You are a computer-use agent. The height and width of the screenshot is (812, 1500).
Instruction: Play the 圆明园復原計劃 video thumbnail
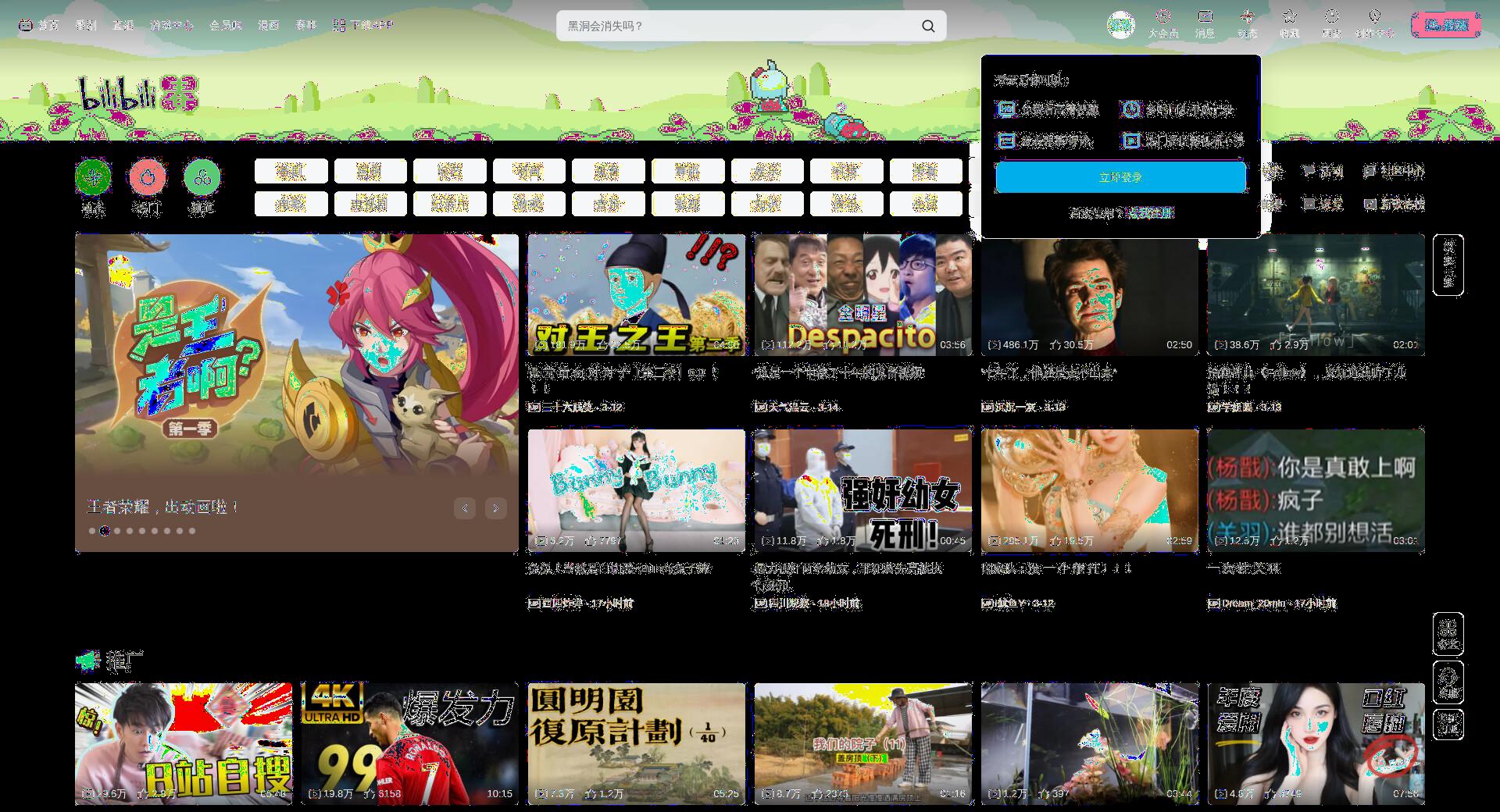pos(637,744)
